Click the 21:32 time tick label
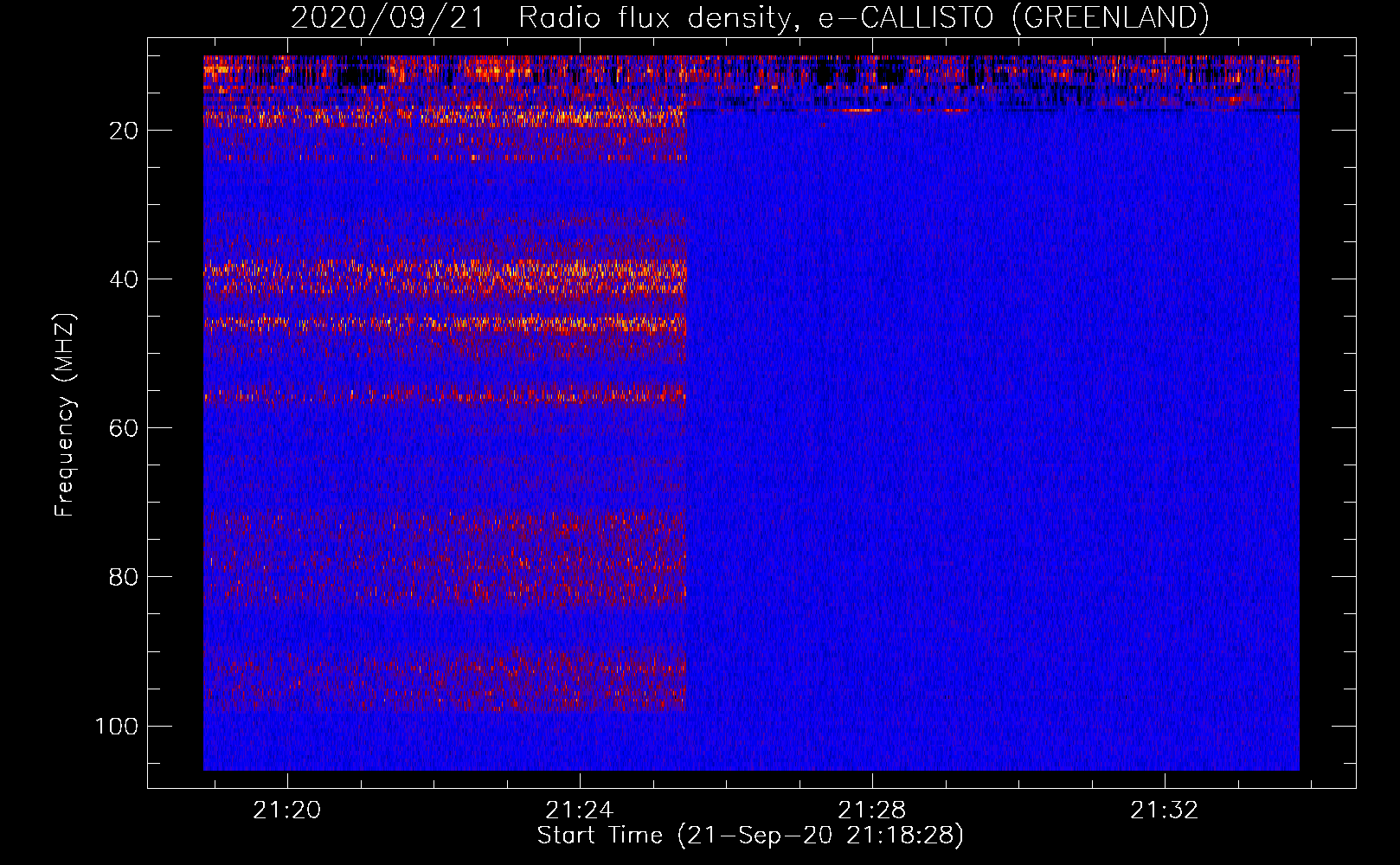This screenshot has width=1400, height=865. pyautogui.click(x=1165, y=810)
